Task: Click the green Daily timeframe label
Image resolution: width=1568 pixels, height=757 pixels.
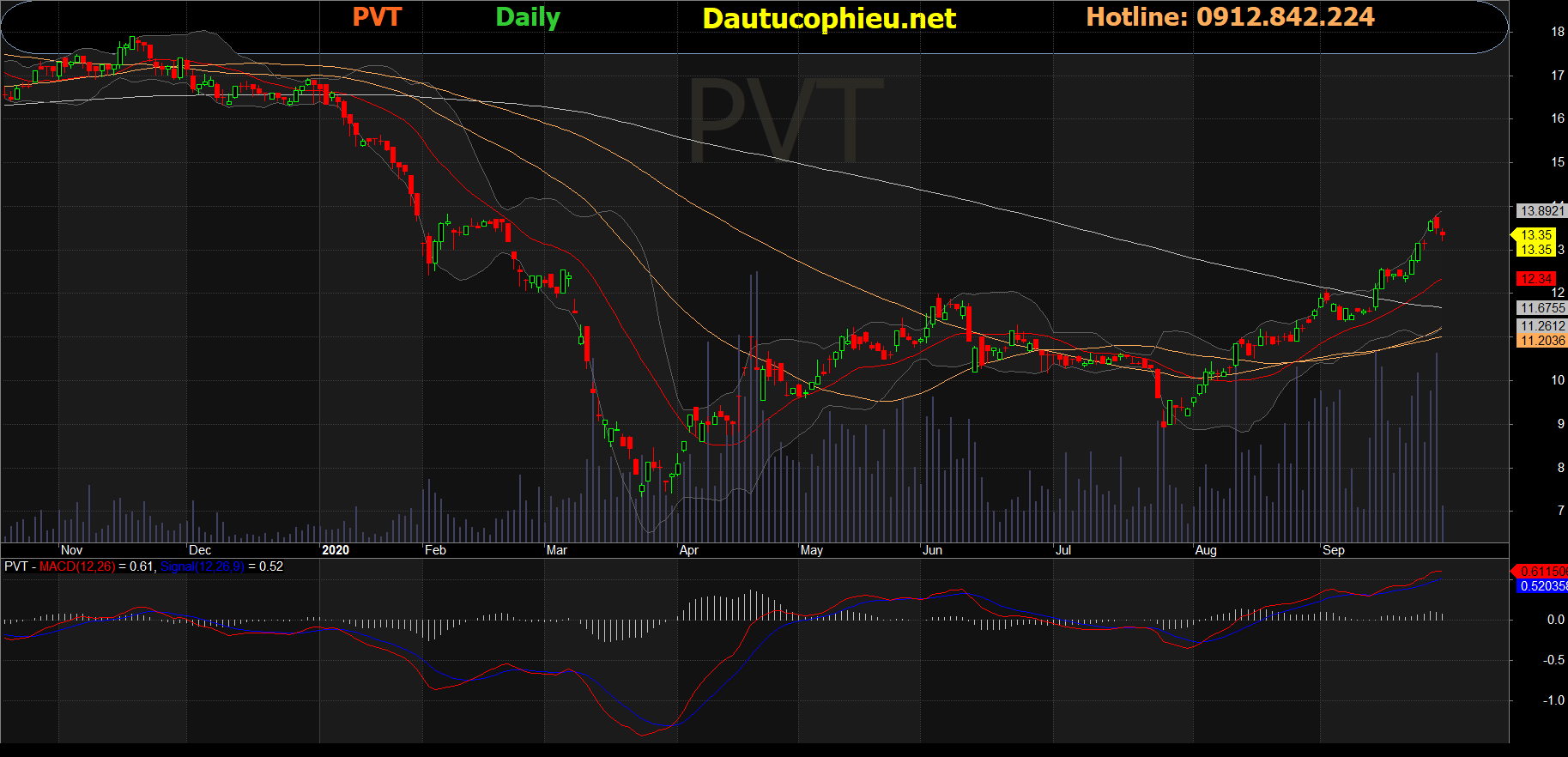Action: tap(528, 17)
